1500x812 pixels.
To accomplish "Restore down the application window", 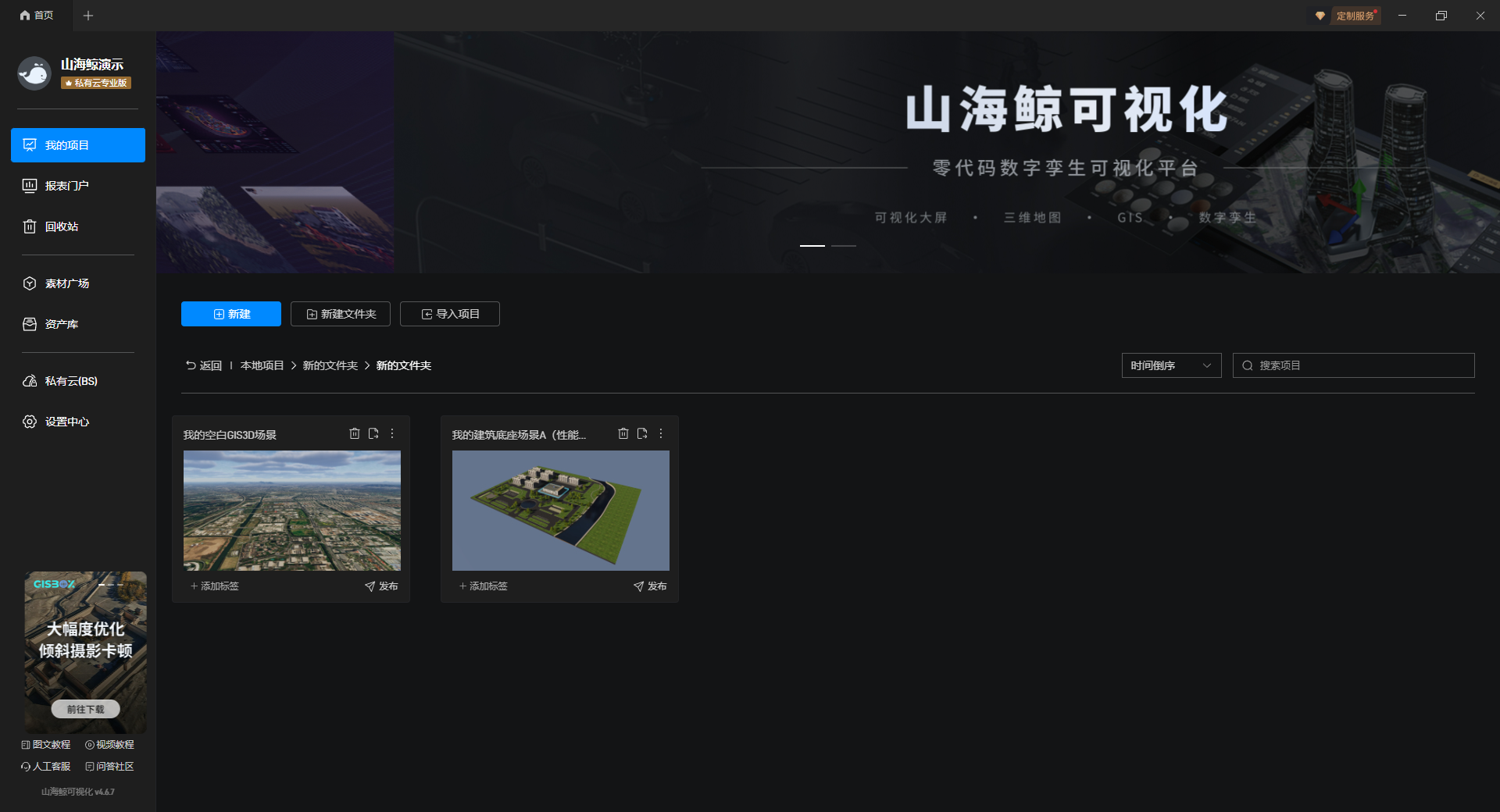I will click(1441, 16).
